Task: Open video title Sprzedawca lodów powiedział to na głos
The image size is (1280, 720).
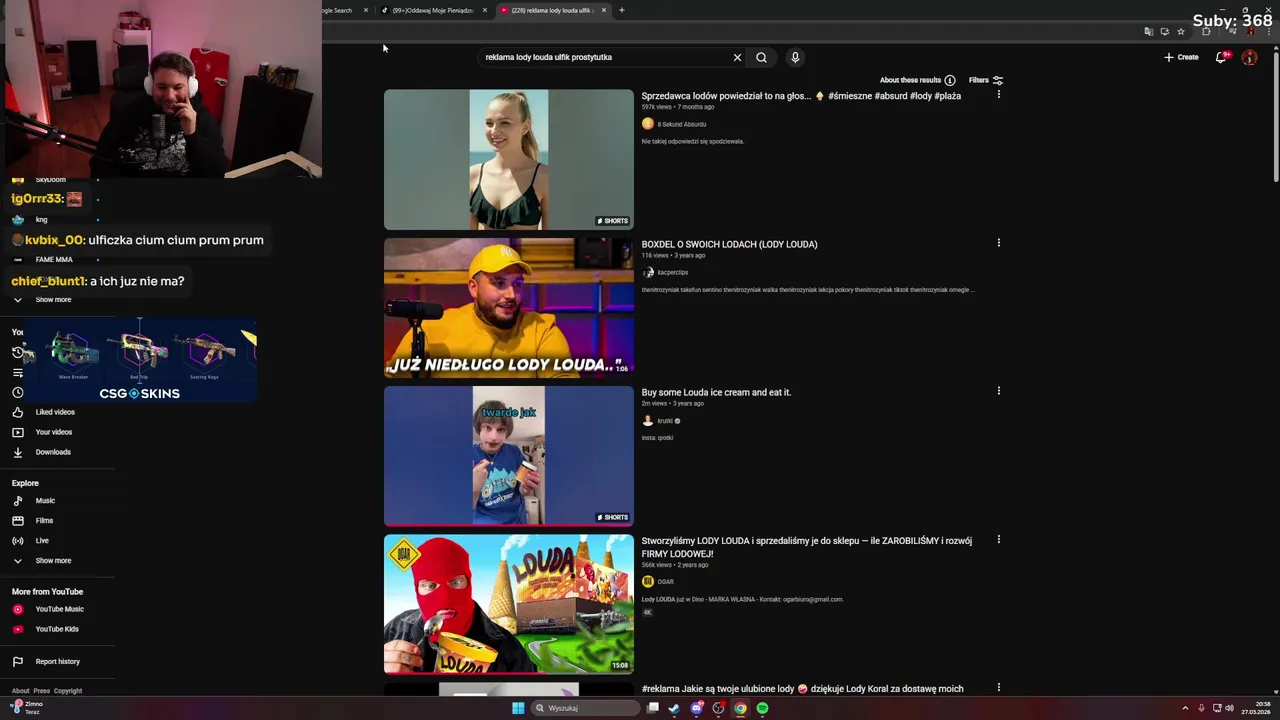Action: click(x=801, y=96)
